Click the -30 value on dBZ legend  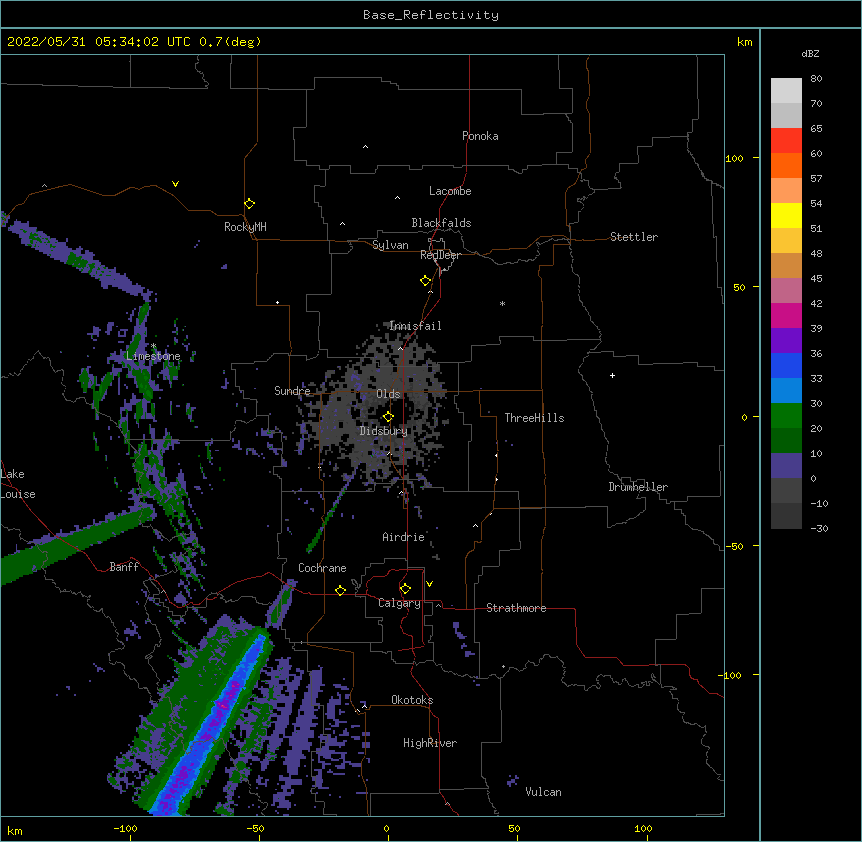819,528
